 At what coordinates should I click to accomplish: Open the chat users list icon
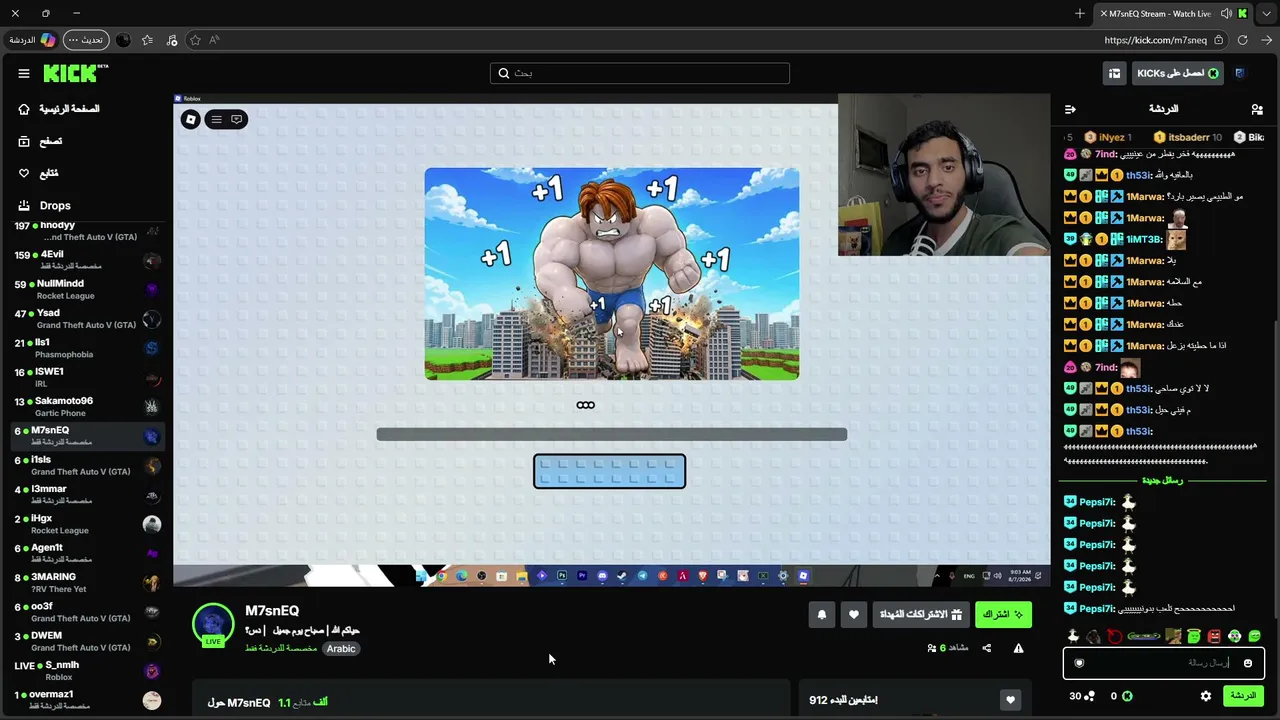pyautogui.click(x=1257, y=109)
